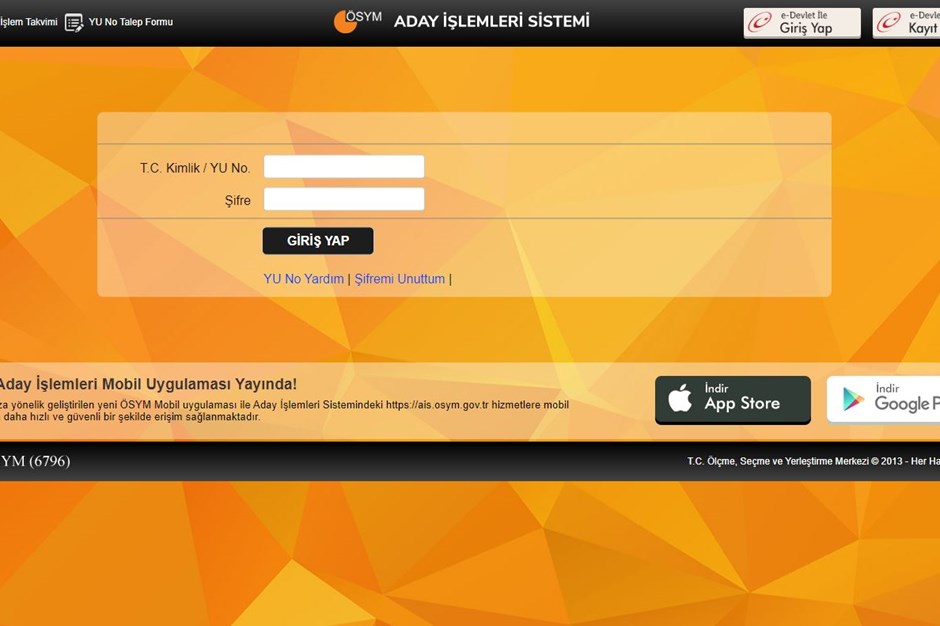Open the İşlem Takvimi menu item
The width and height of the screenshot is (940, 626).
click(29, 22)
